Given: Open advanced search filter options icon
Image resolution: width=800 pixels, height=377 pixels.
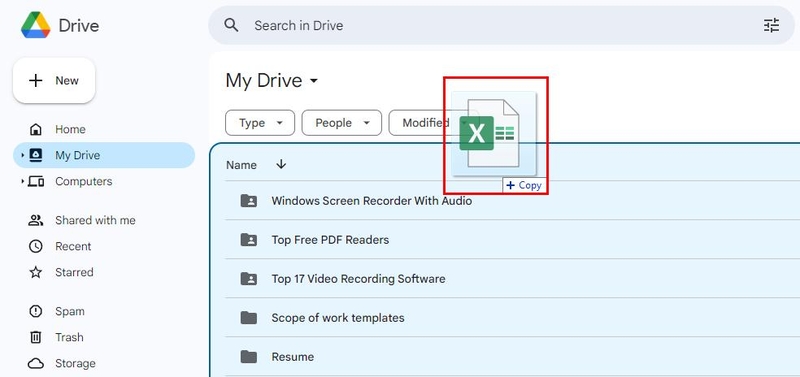Looking at the screenshot, I should tap(771, 25).
